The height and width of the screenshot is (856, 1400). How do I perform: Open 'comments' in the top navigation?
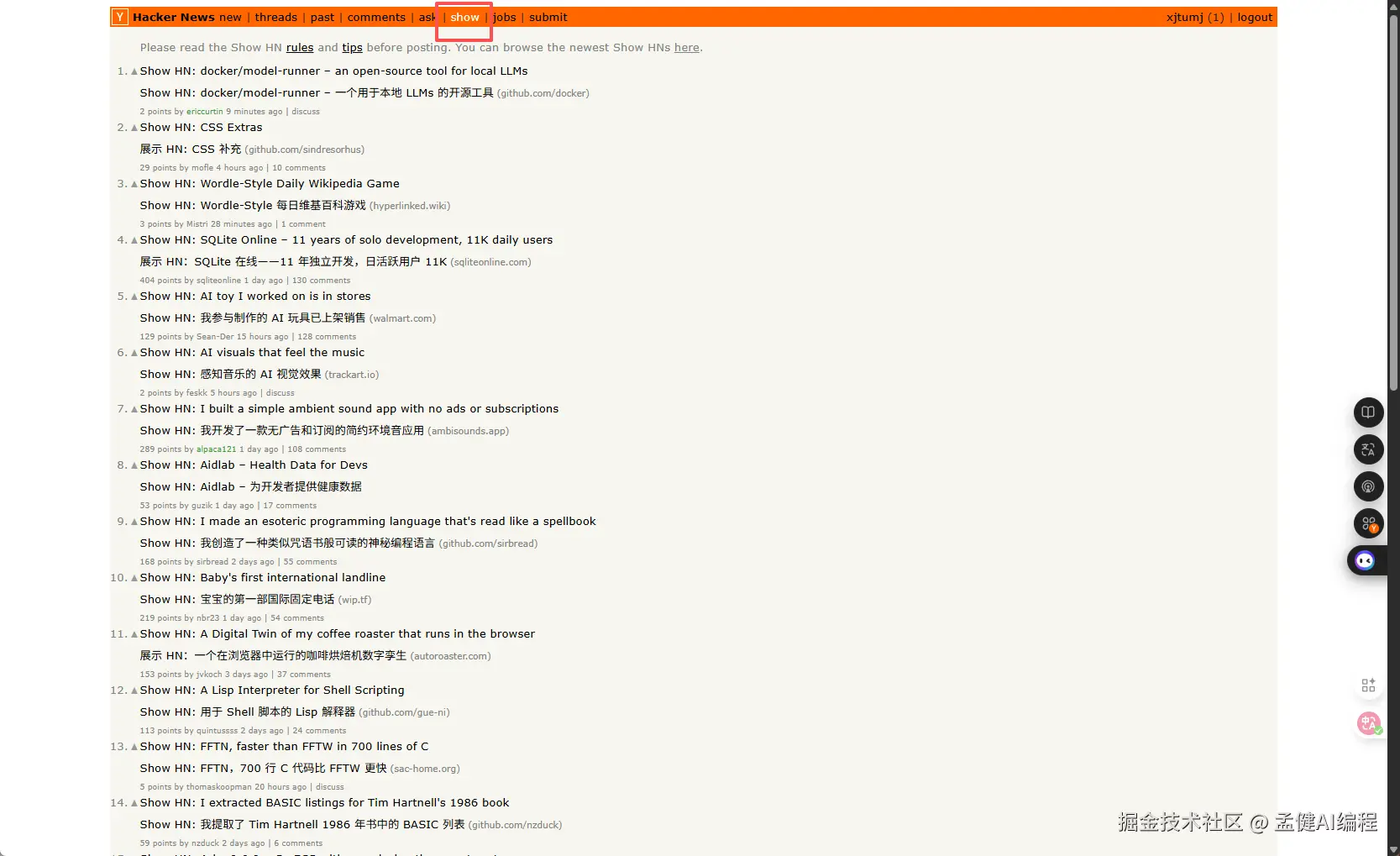(x=376, y=17)
